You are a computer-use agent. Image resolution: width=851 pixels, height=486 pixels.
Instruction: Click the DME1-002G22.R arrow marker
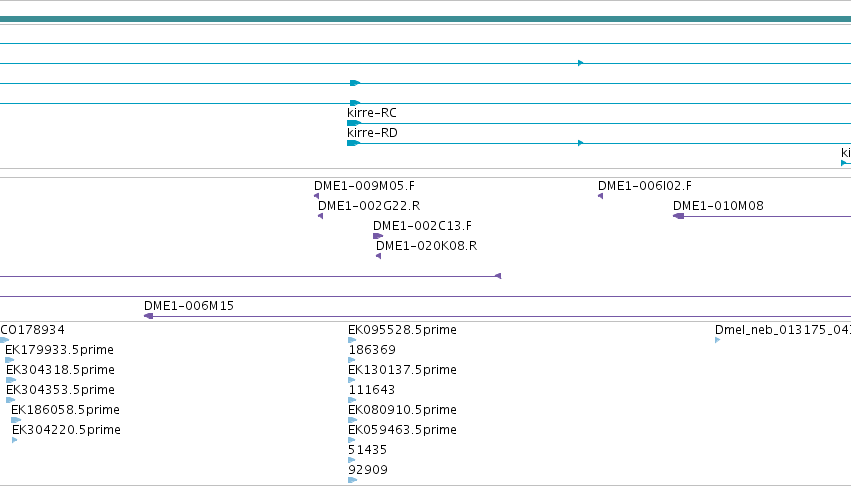tap(320, 216)
